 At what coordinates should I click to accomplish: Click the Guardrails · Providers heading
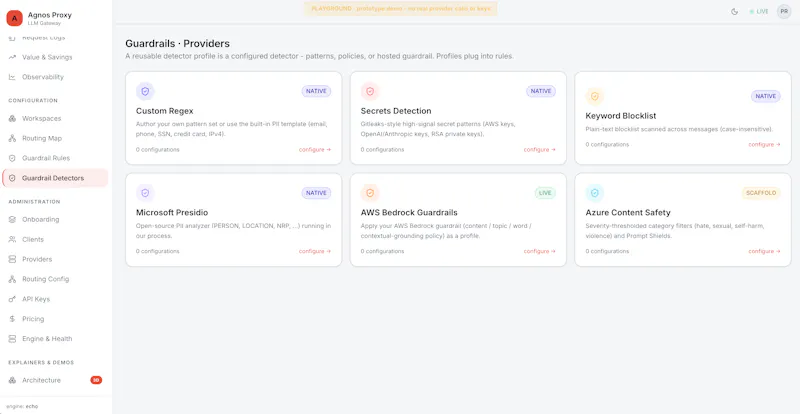tap(178, 43)
